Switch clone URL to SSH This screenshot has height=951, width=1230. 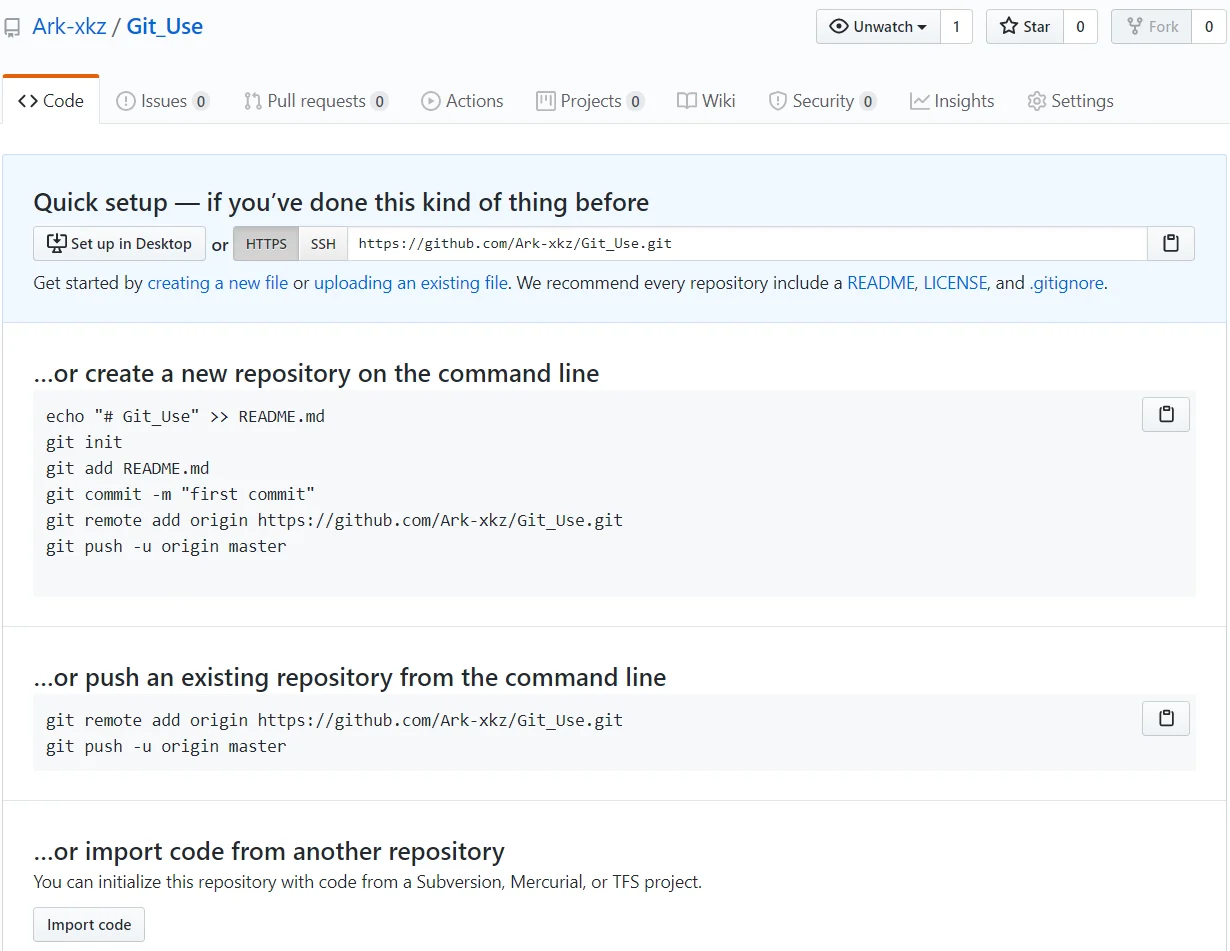323,244
